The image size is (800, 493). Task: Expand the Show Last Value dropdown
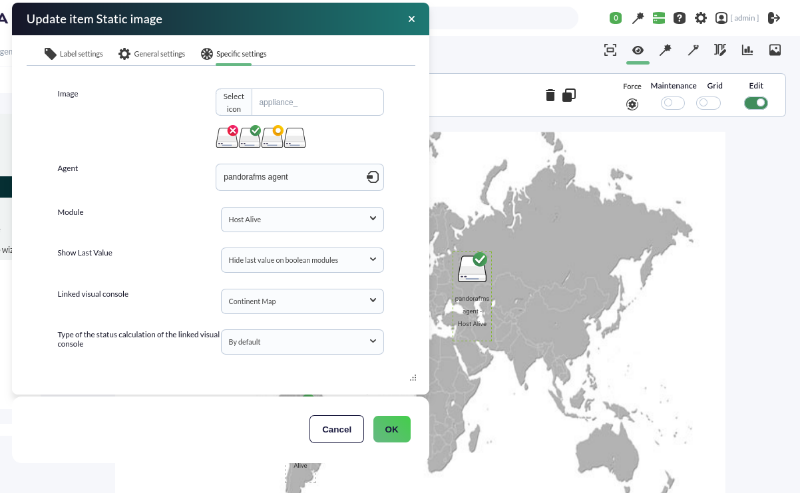click(x=302, y=260)
